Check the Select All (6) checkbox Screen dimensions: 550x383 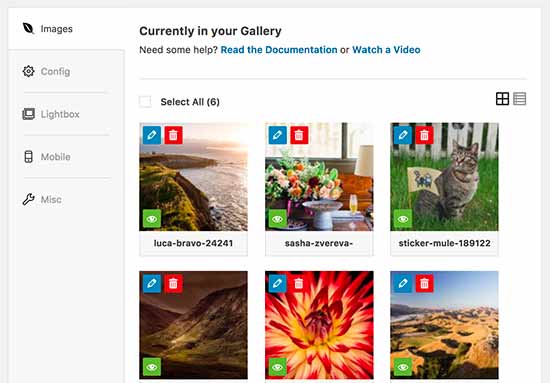tap(145, 102)
